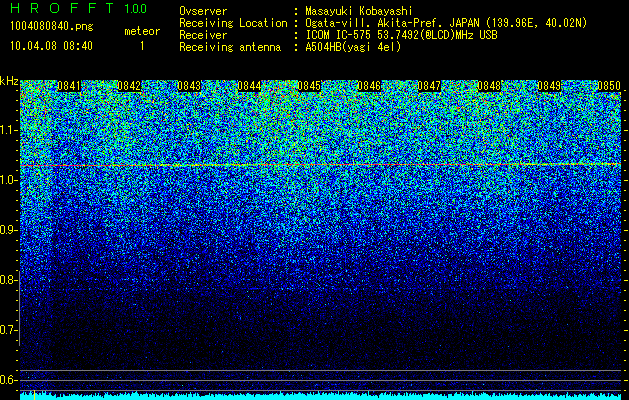Click the 0842 time marker
This screenshot has width=629, height=400.
coord(129,86)
